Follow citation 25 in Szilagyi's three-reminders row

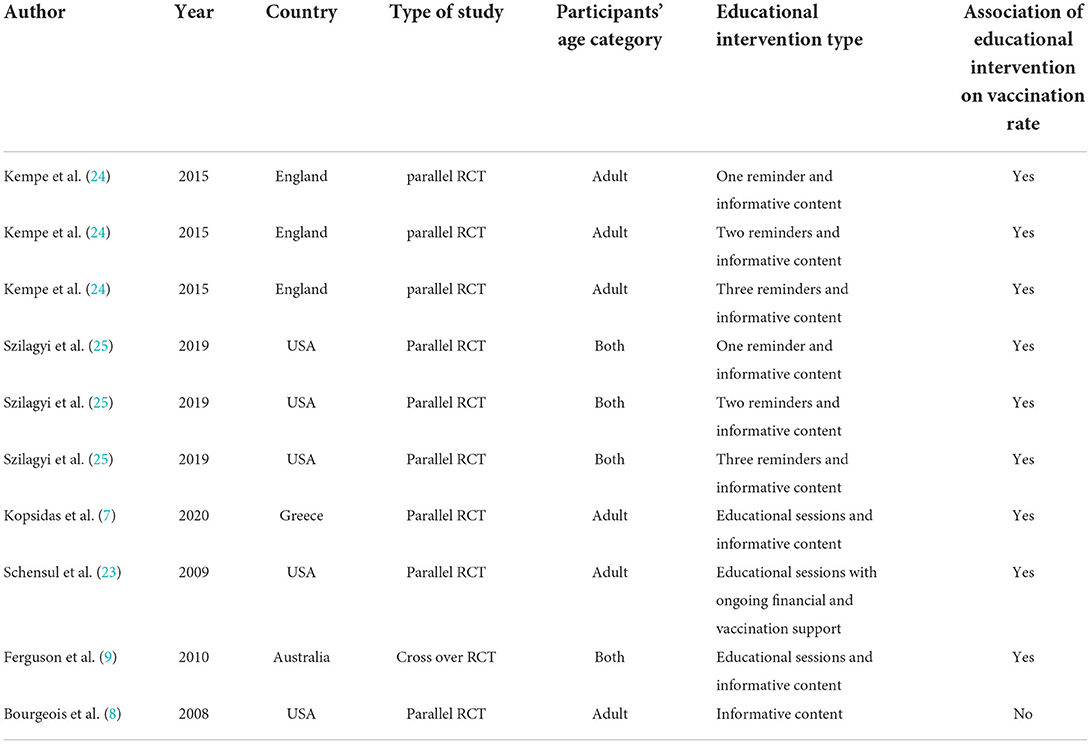pos(103,459)
